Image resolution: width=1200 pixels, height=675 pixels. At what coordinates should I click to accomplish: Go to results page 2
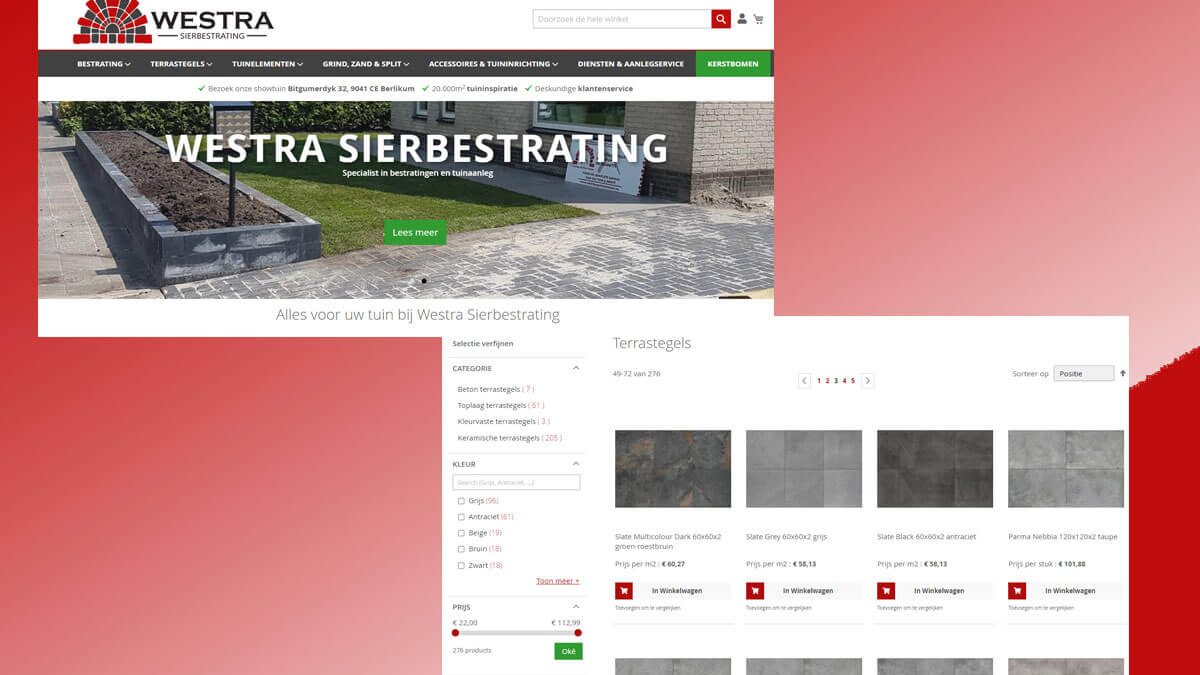click(x=827, y=381)
